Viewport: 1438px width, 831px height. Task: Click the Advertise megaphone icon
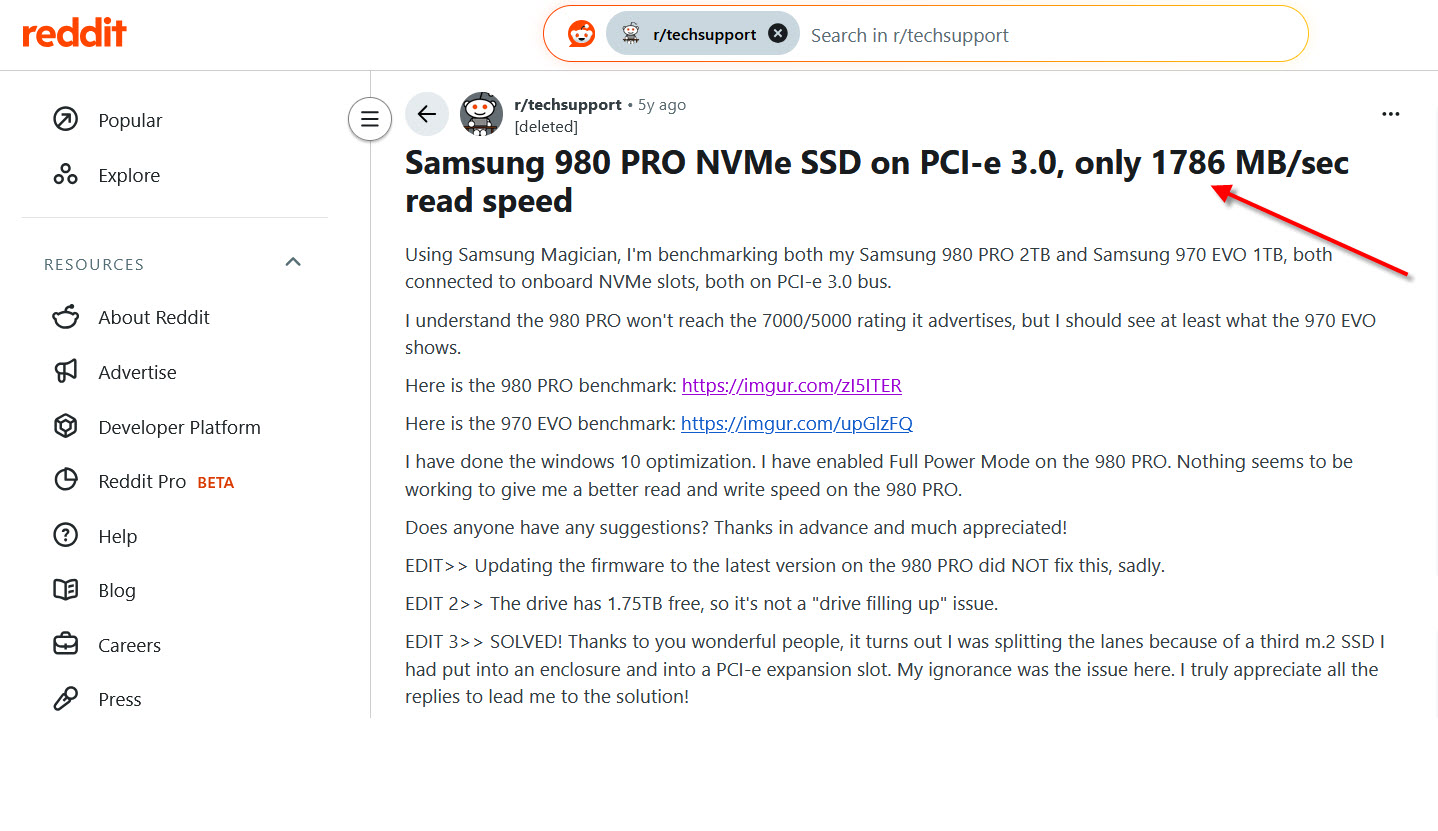point(65,372)
